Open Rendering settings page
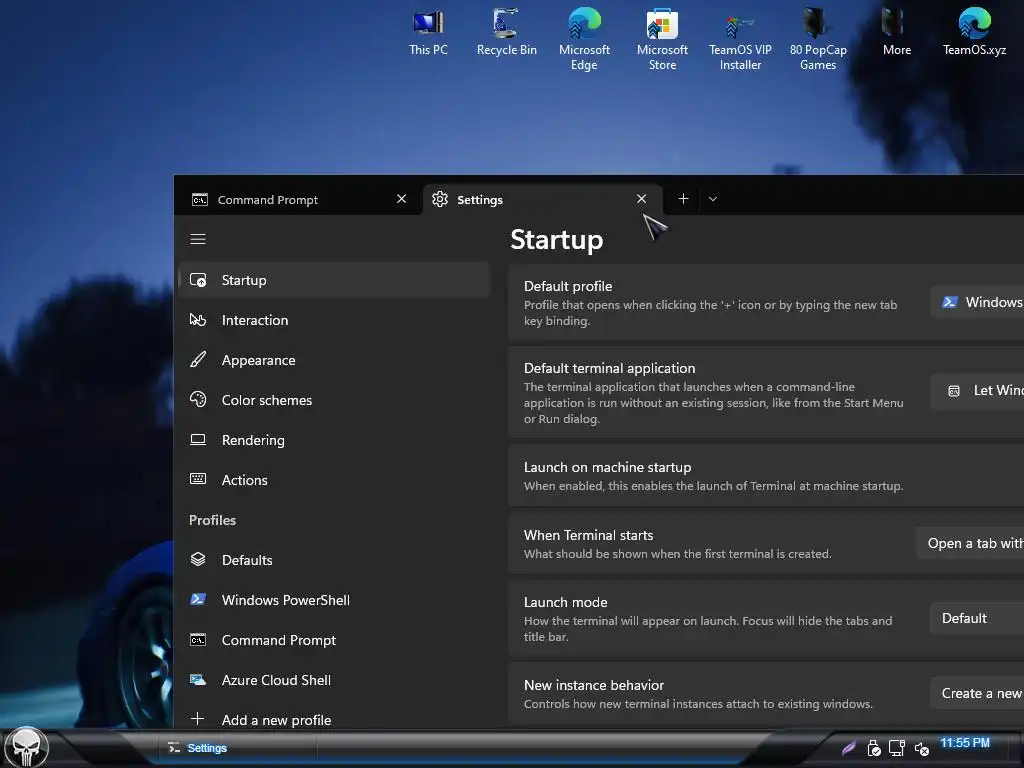The width and height of the screenshot is (1024, 768). [334, 440]
